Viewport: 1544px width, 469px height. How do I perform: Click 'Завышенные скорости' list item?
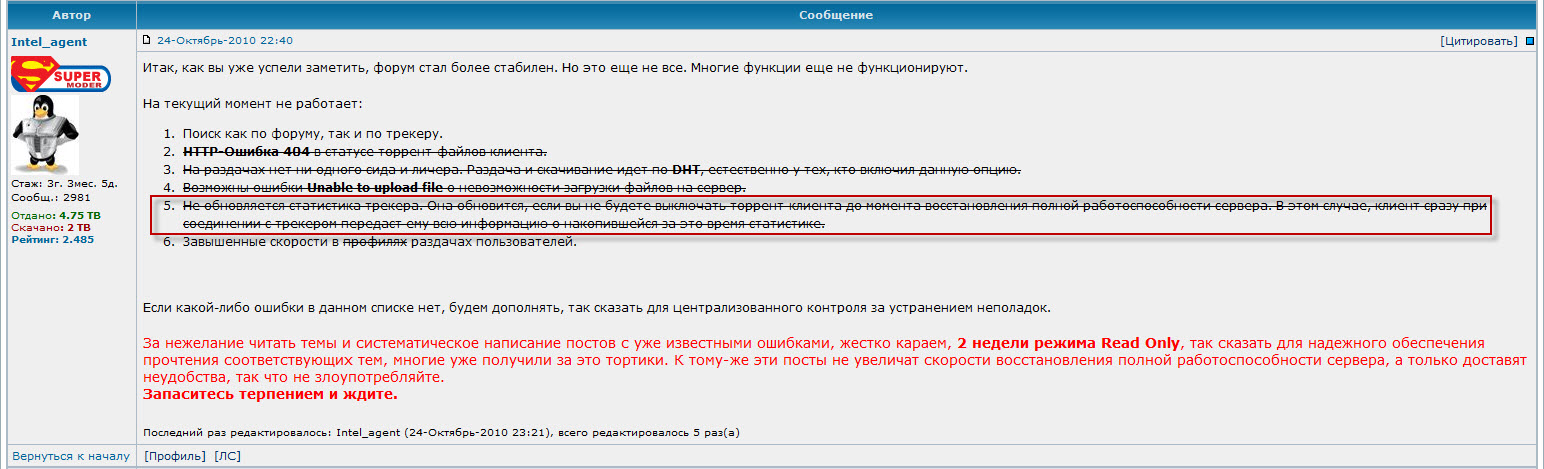[x=380, y=243]
